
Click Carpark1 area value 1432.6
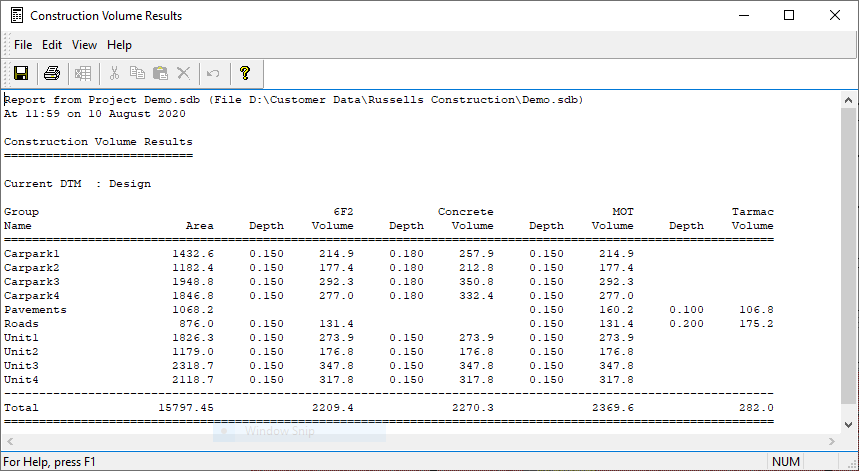(x=193, y=254)
